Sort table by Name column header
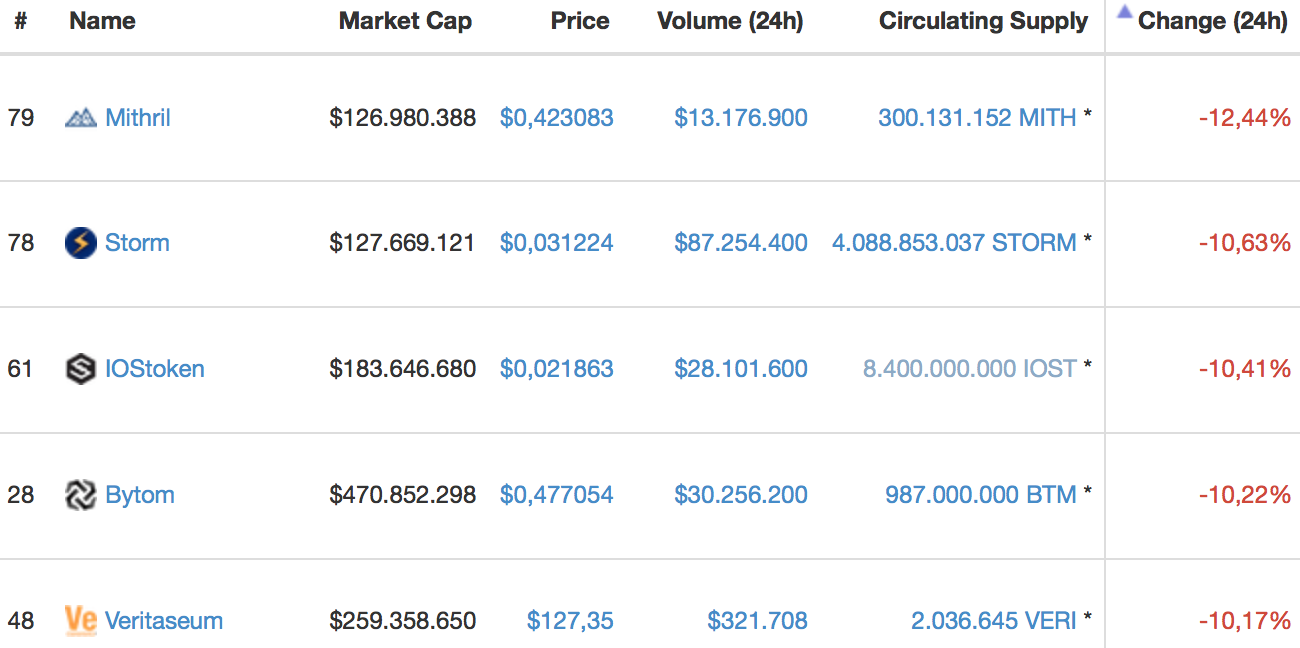Screen dimensions: 1300x648 click(x=102, y=21)
